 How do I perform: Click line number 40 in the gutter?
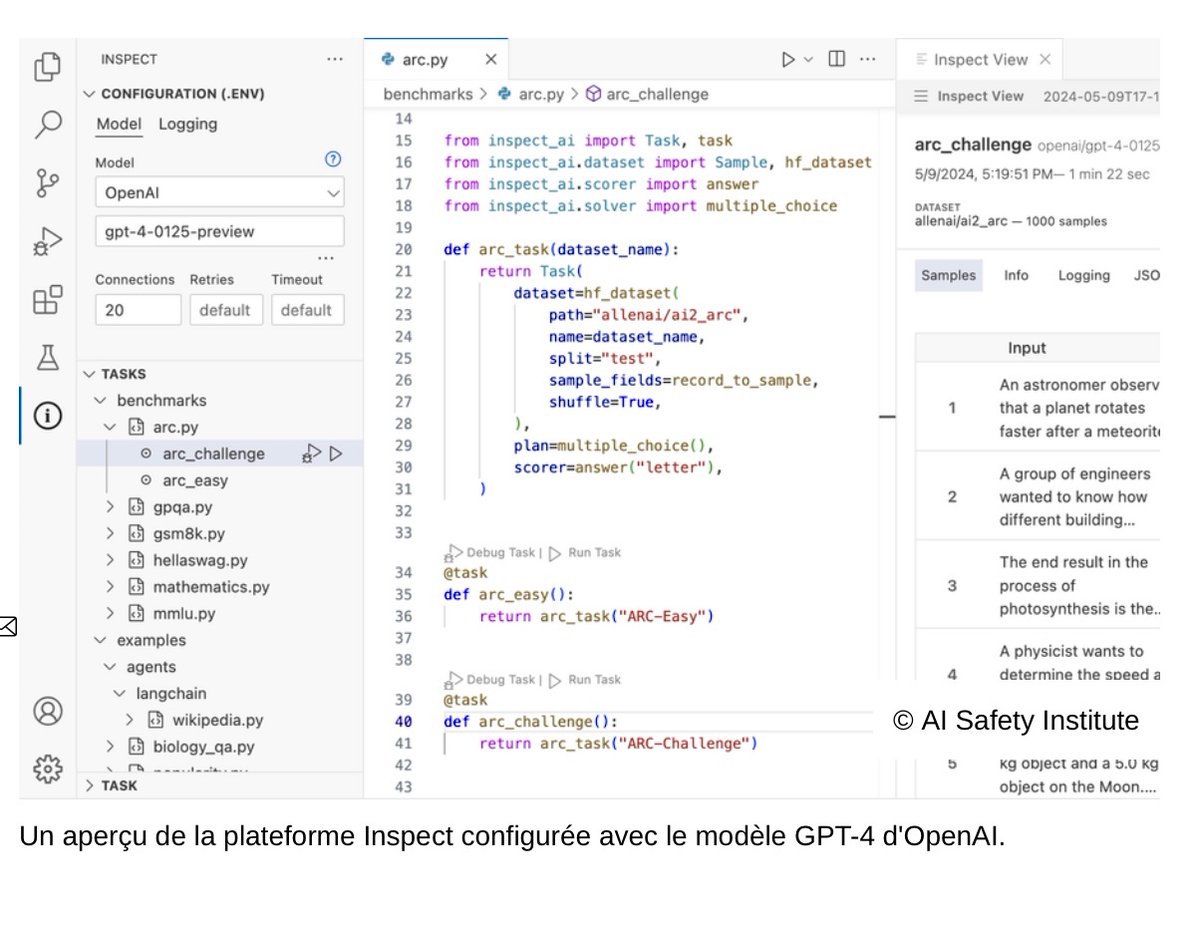click(403, 722)
